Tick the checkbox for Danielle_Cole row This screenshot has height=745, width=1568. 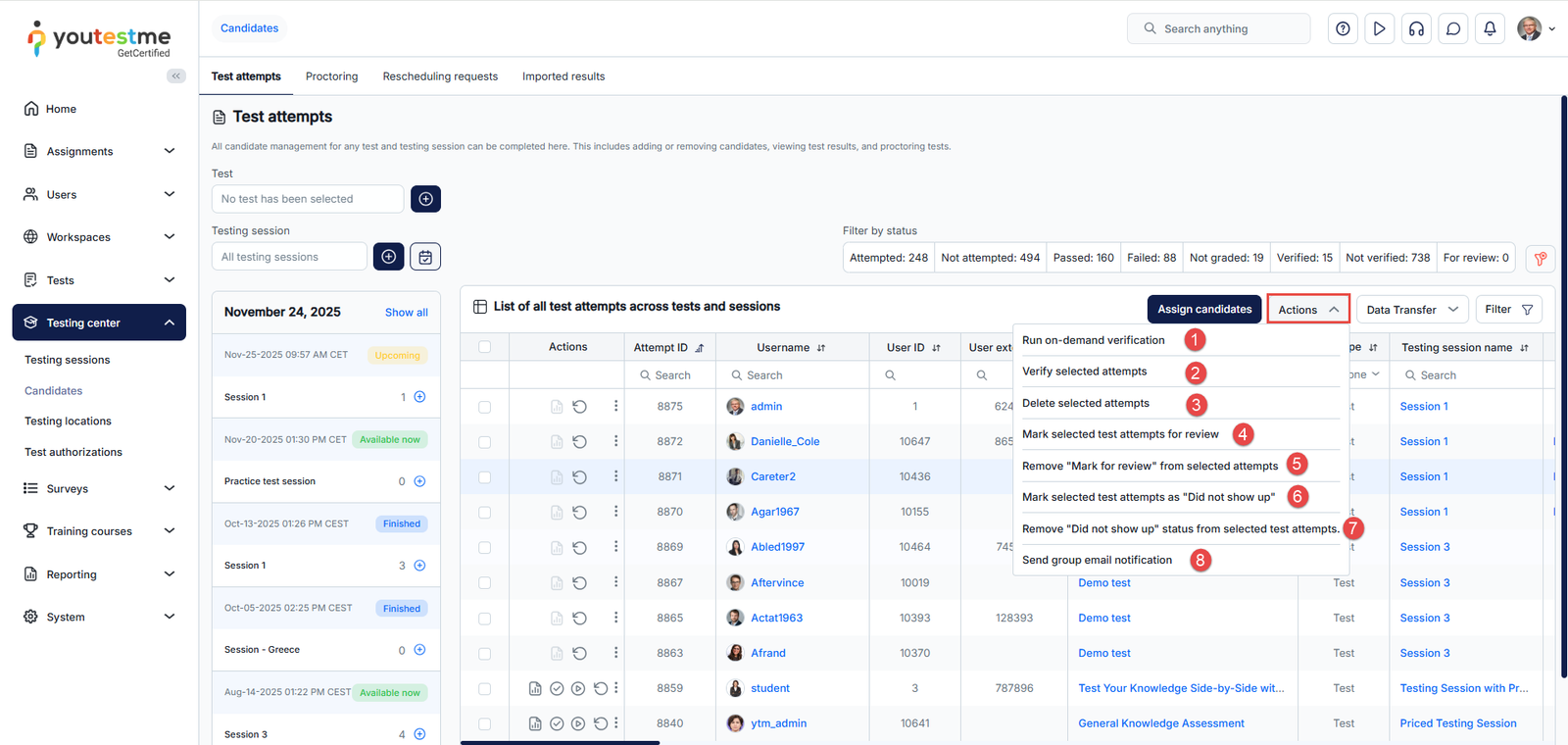pos(484,442)
